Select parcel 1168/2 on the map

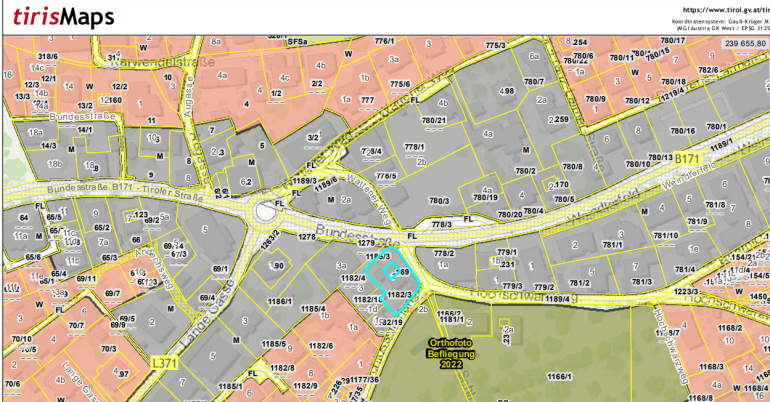[729, 327]
